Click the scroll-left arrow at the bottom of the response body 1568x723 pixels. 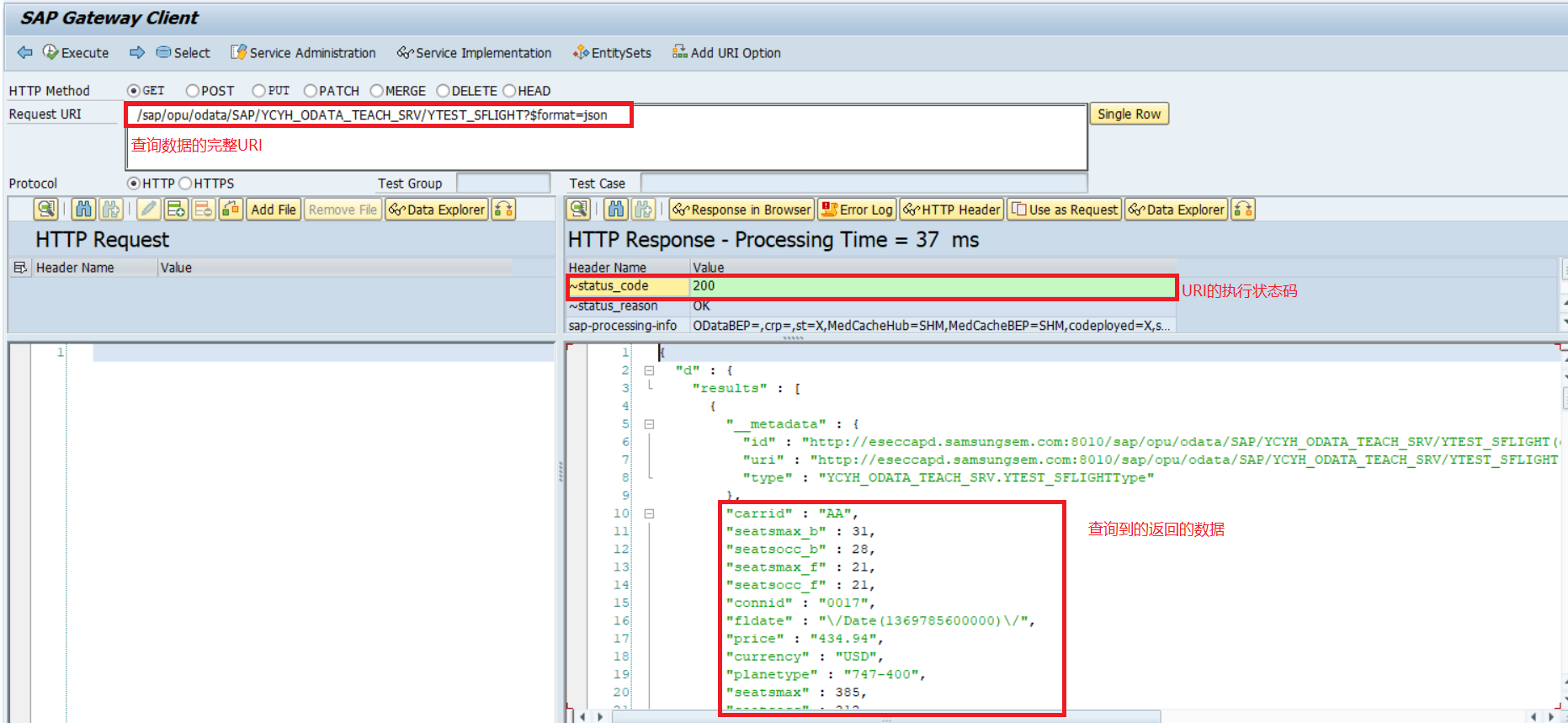tap(584, 717)
